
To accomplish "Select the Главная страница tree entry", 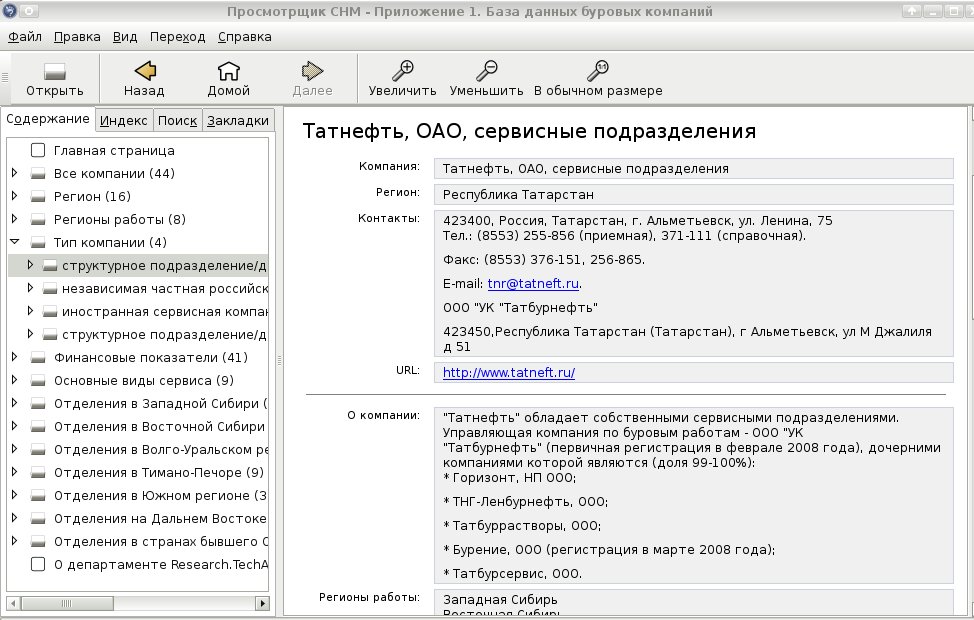I will [x=114, y=150].
